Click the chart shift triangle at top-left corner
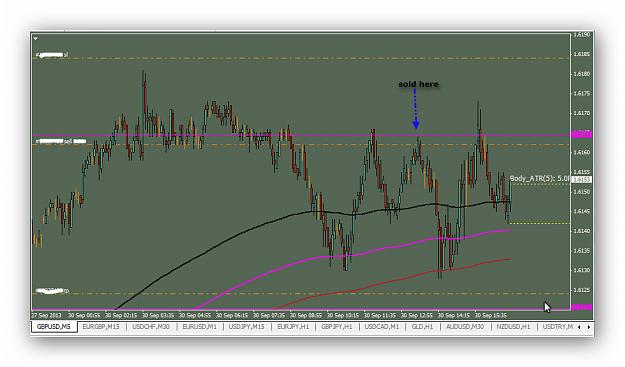The width and height of the screenshot is (625, 367). click(35, 39)
